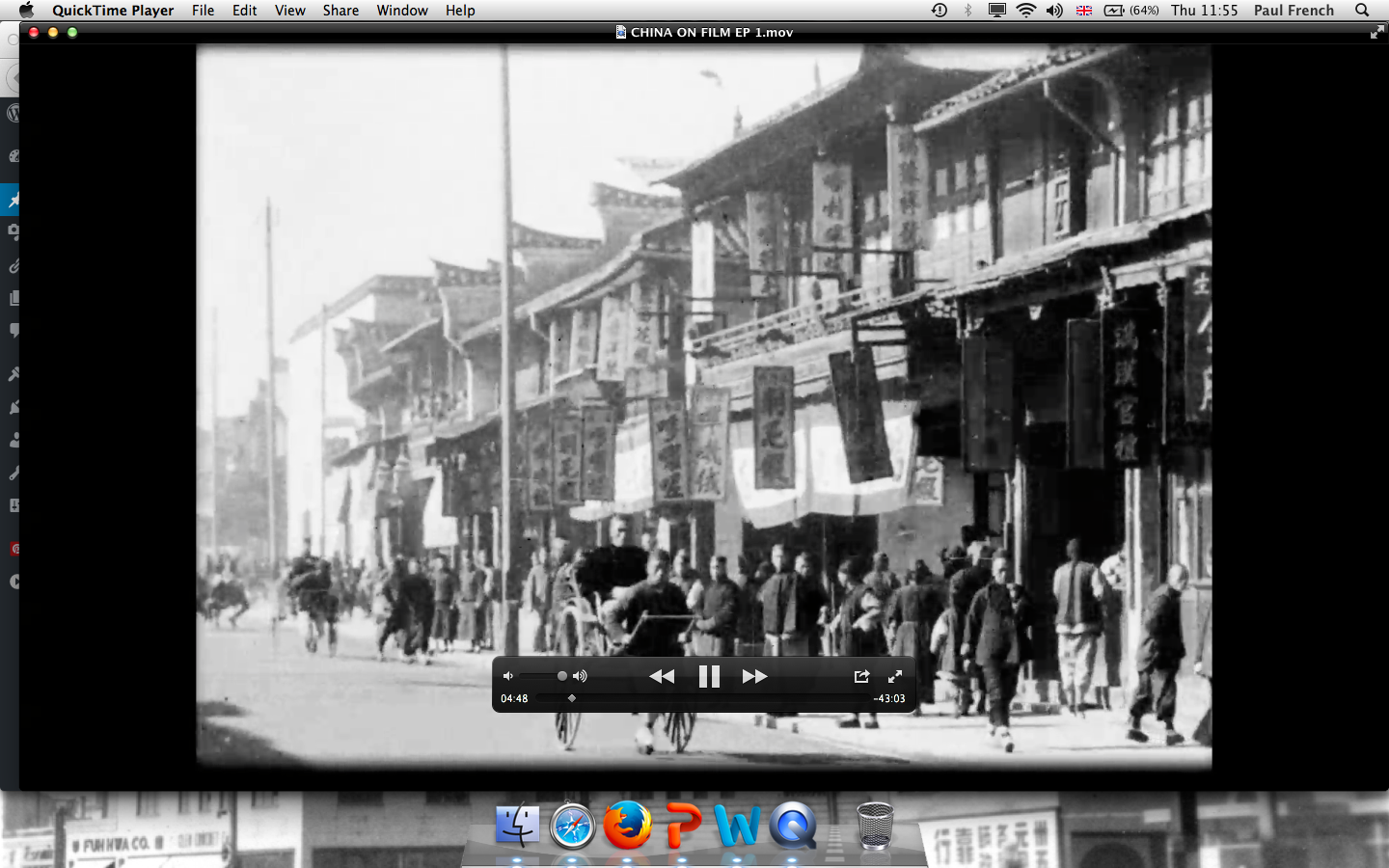Image resolution: width=1389 pixels, height=868 pixels.
Task: Click the volume slider knob
Action: coord(562,676)
